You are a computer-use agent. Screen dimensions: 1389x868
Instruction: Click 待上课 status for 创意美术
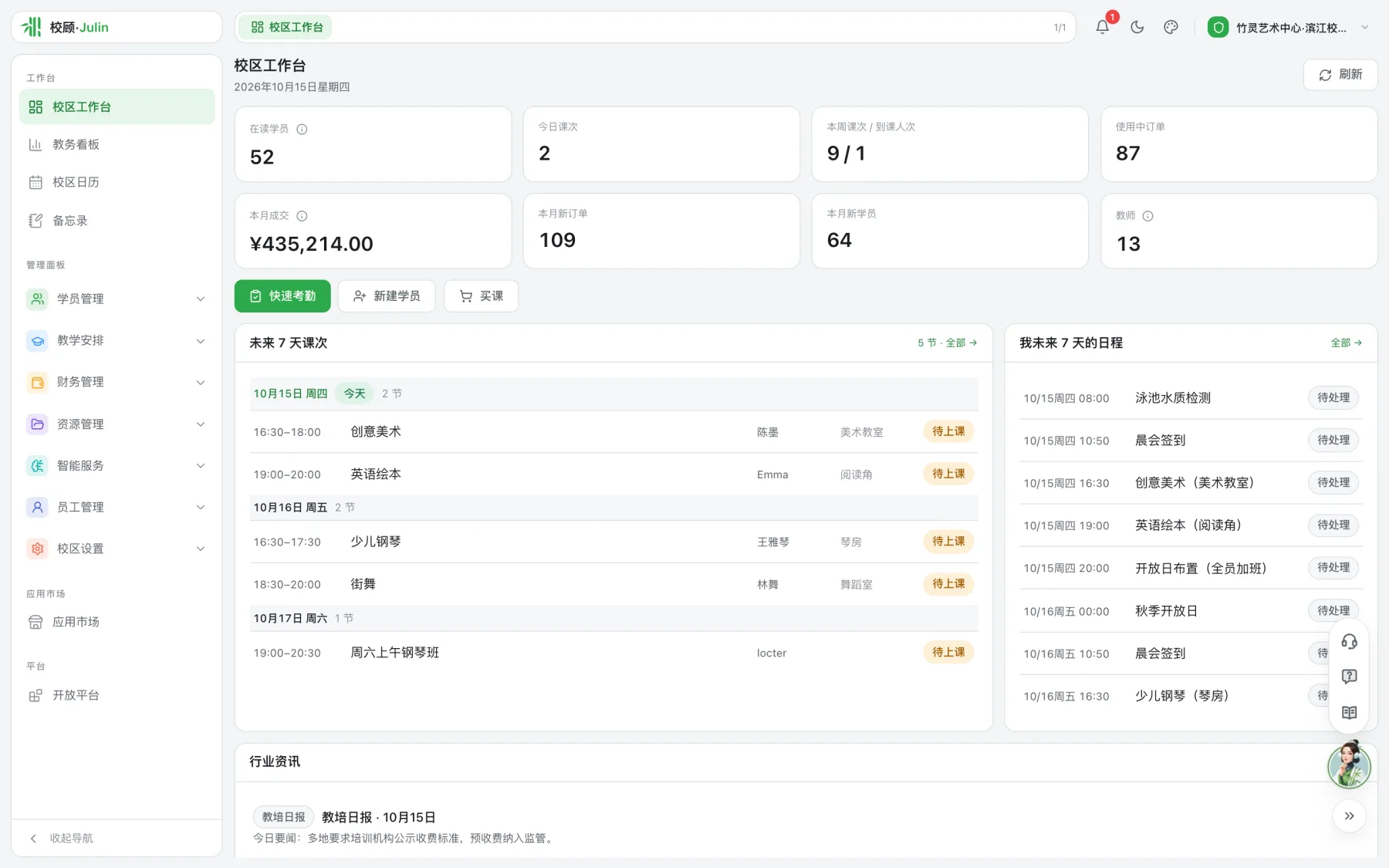point(948,431)
